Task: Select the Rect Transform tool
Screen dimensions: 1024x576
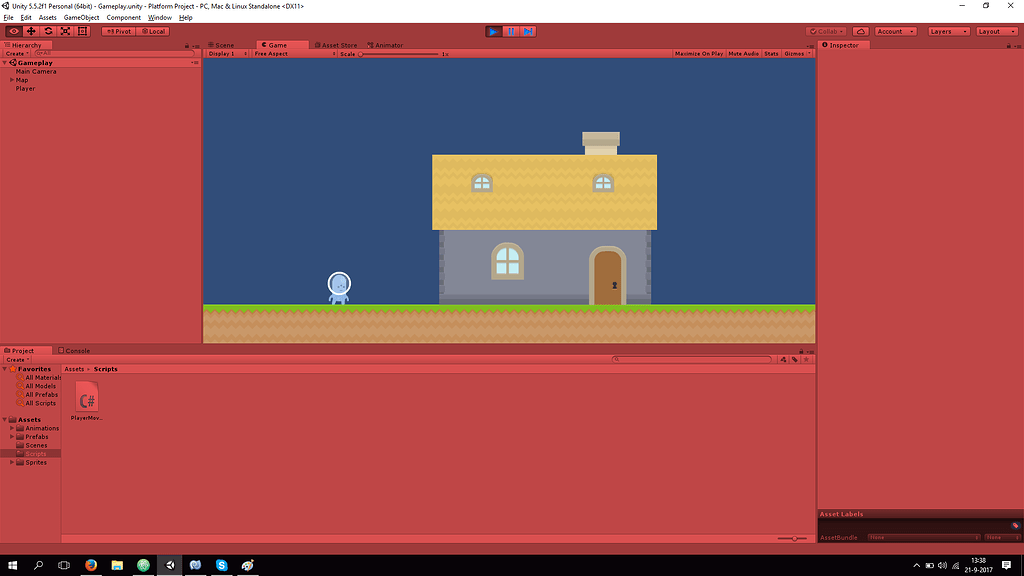Action: point(82,31)
